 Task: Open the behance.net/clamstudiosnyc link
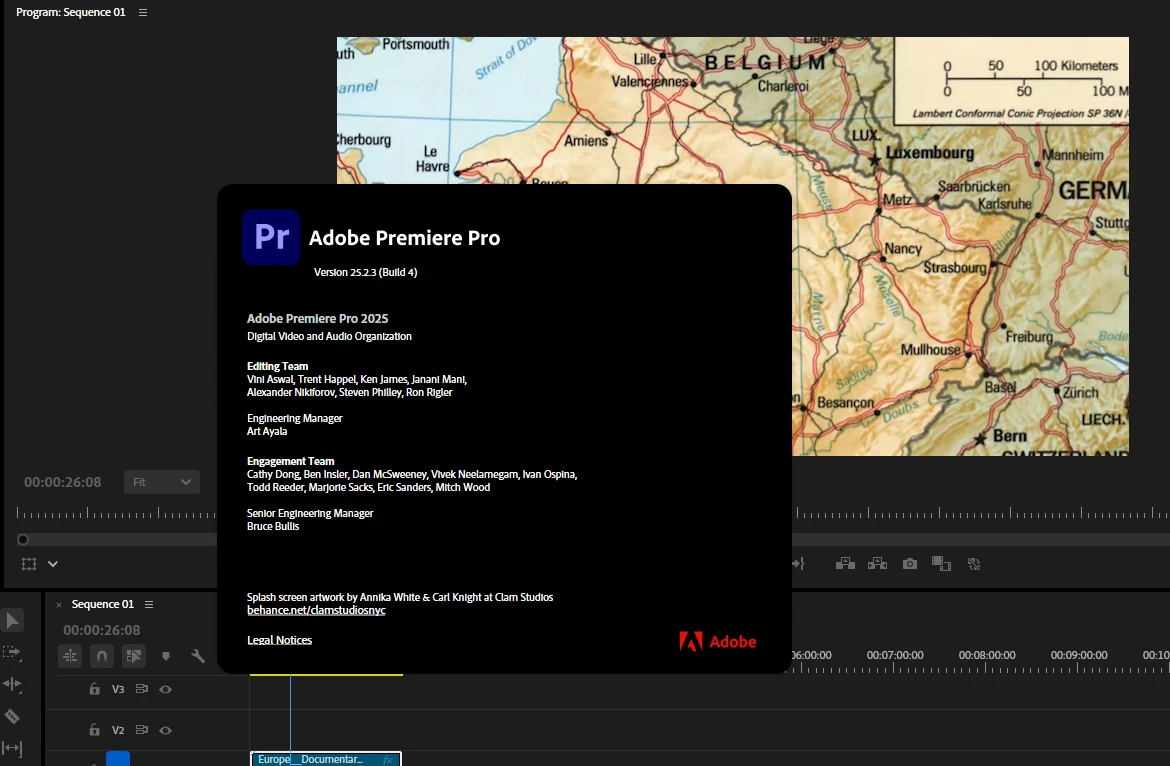pos(316,610)
